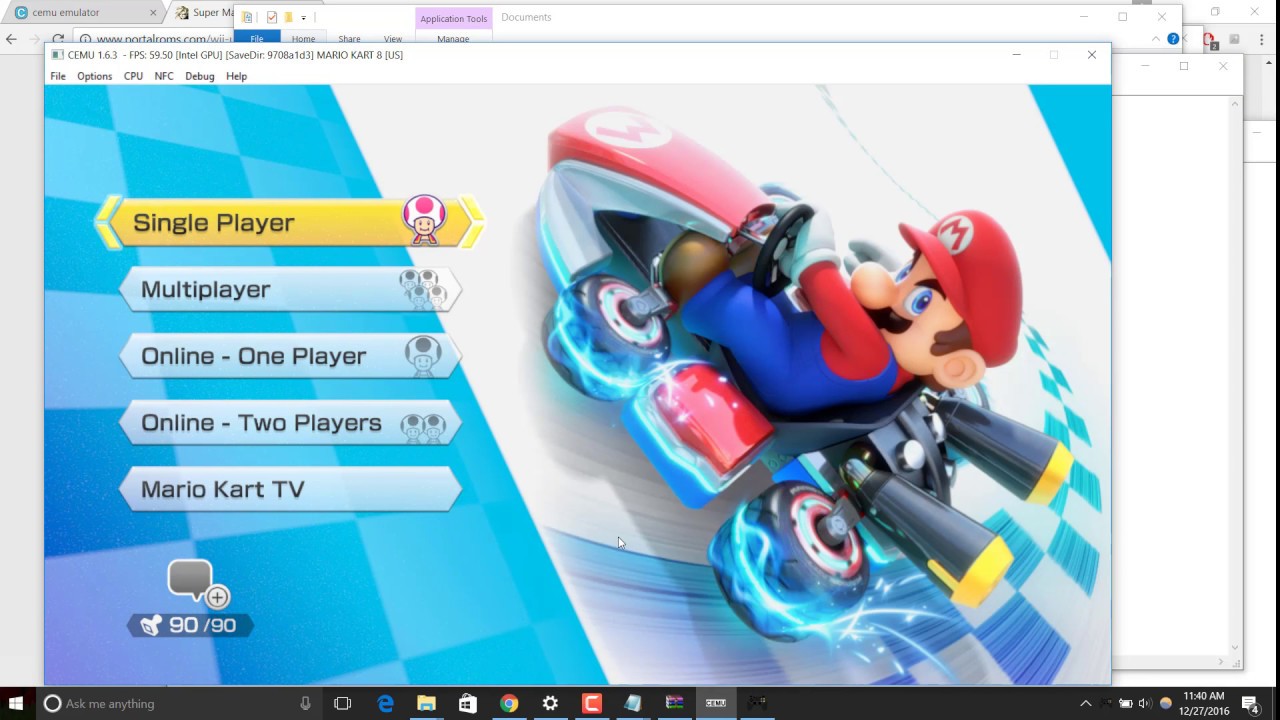Click the CEMU taskbar button

coord(716,703)
